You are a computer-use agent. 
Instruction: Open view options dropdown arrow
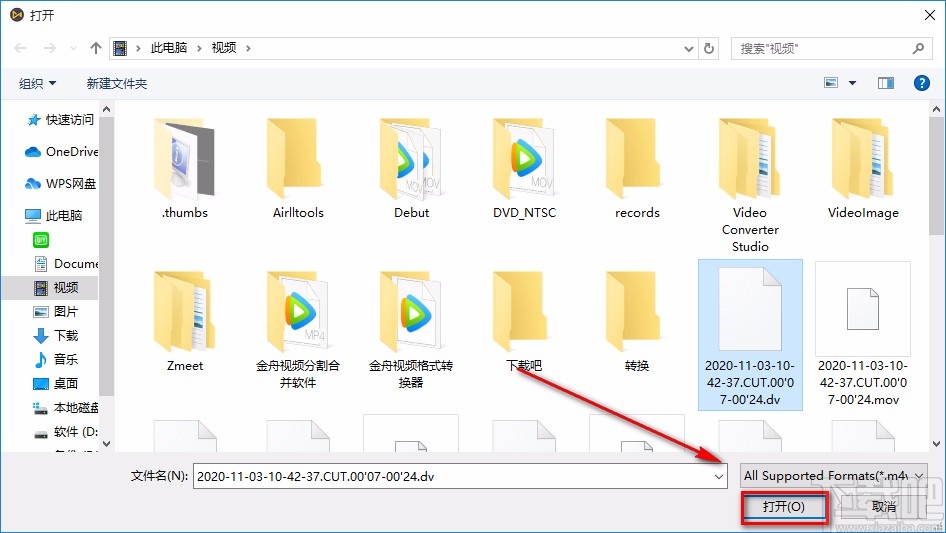tap(852, 83)
